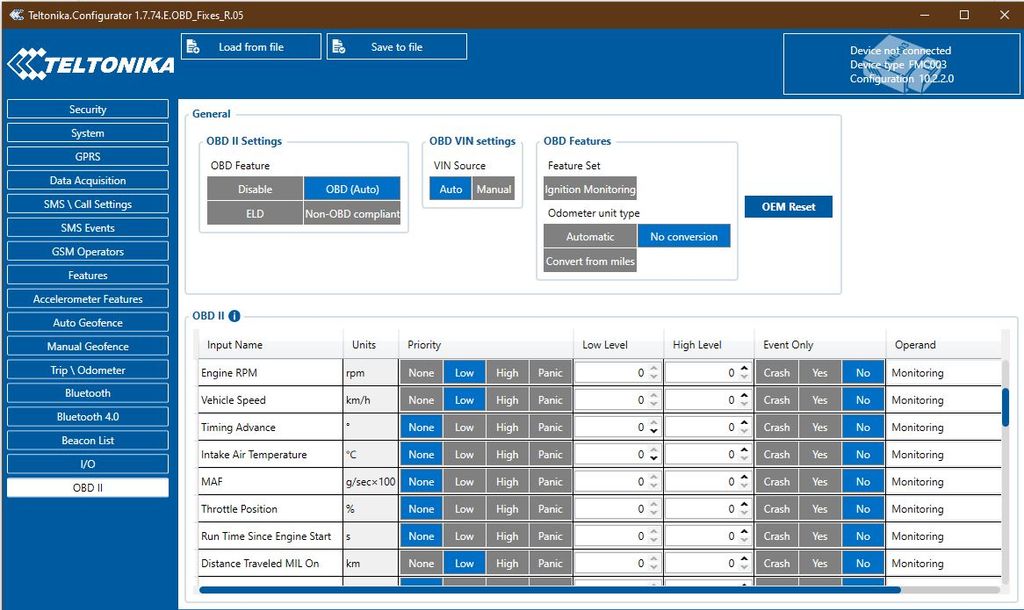This screenshot has width=1024, height=610.
Task: Click the Save to file icon
Action: tap(339, 47)
